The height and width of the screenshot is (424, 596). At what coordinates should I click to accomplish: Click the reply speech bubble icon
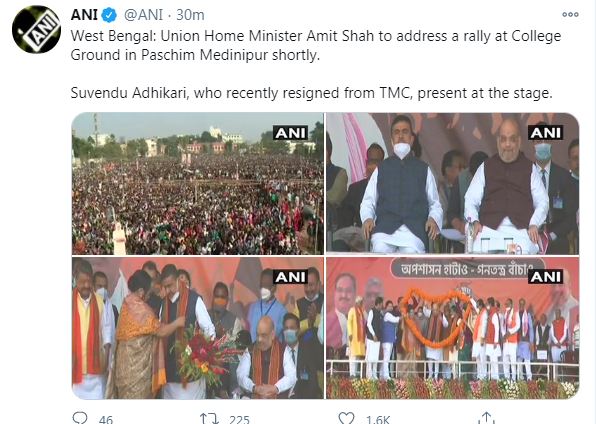pos(80,418)
